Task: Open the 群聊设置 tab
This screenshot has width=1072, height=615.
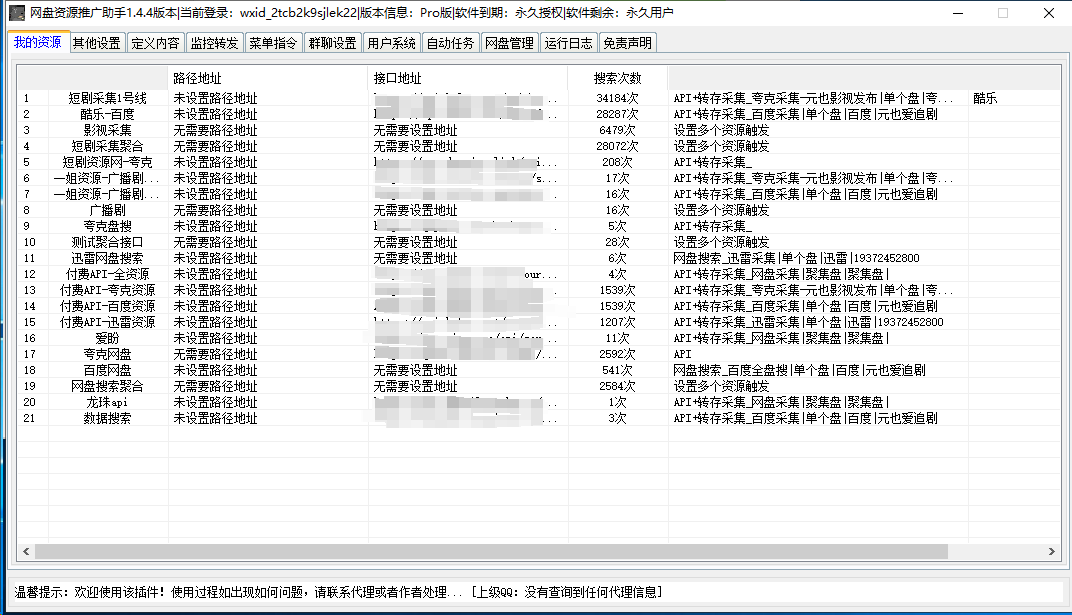Action: 332,43
